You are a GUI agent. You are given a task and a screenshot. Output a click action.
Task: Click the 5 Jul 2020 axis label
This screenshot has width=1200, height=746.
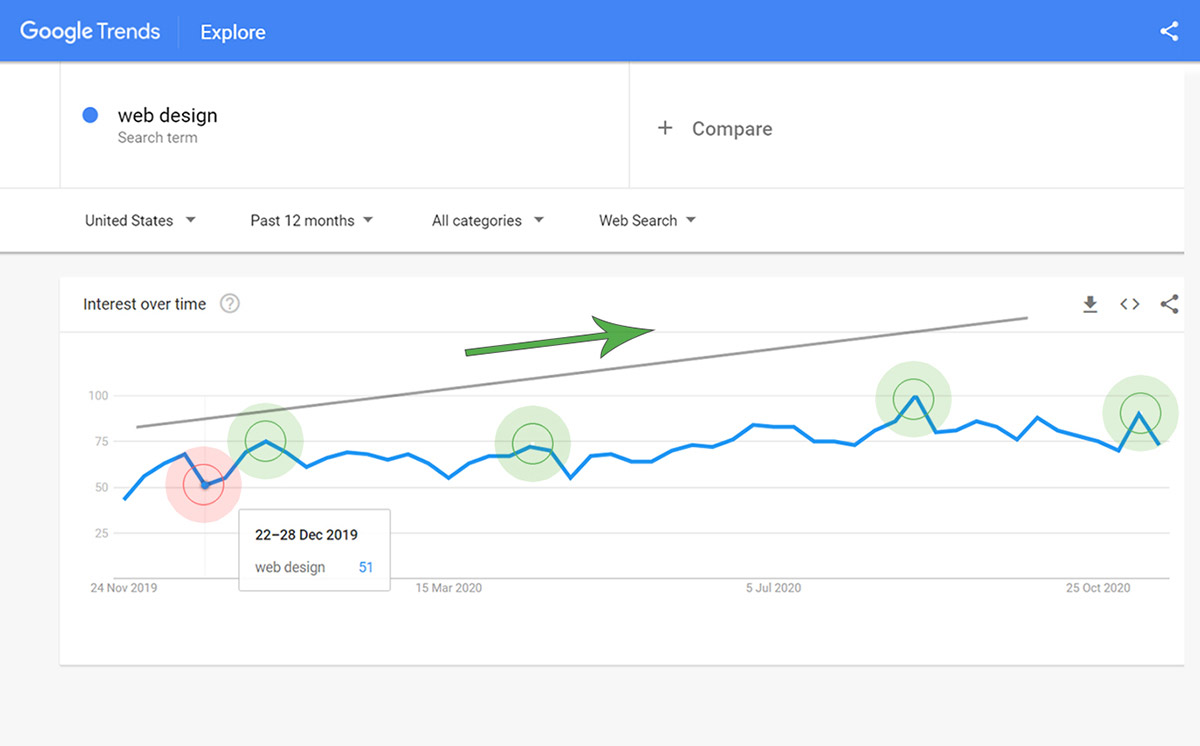point(774,588)
